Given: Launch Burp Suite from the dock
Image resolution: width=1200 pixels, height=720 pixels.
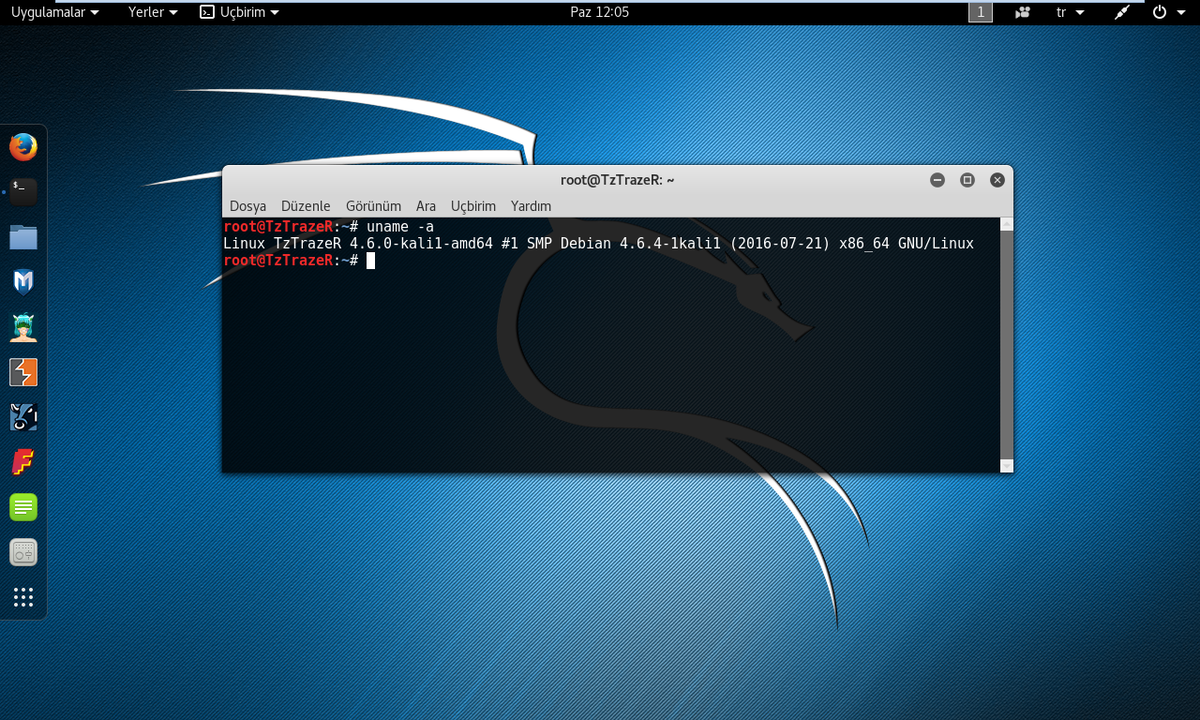Looking at the screenshot, I should pyautogui.click(x=23, y=372).
